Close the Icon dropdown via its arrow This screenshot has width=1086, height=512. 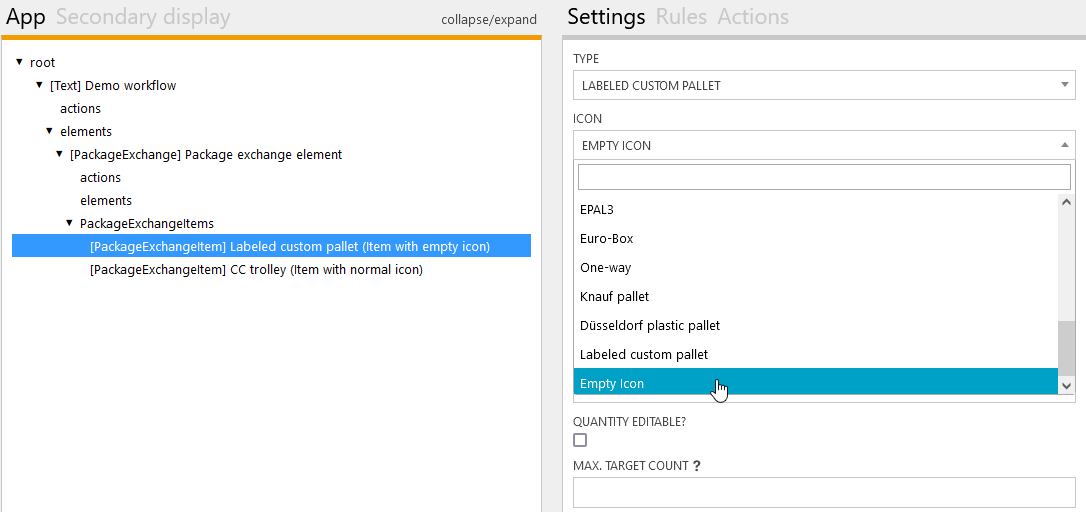1065,146
